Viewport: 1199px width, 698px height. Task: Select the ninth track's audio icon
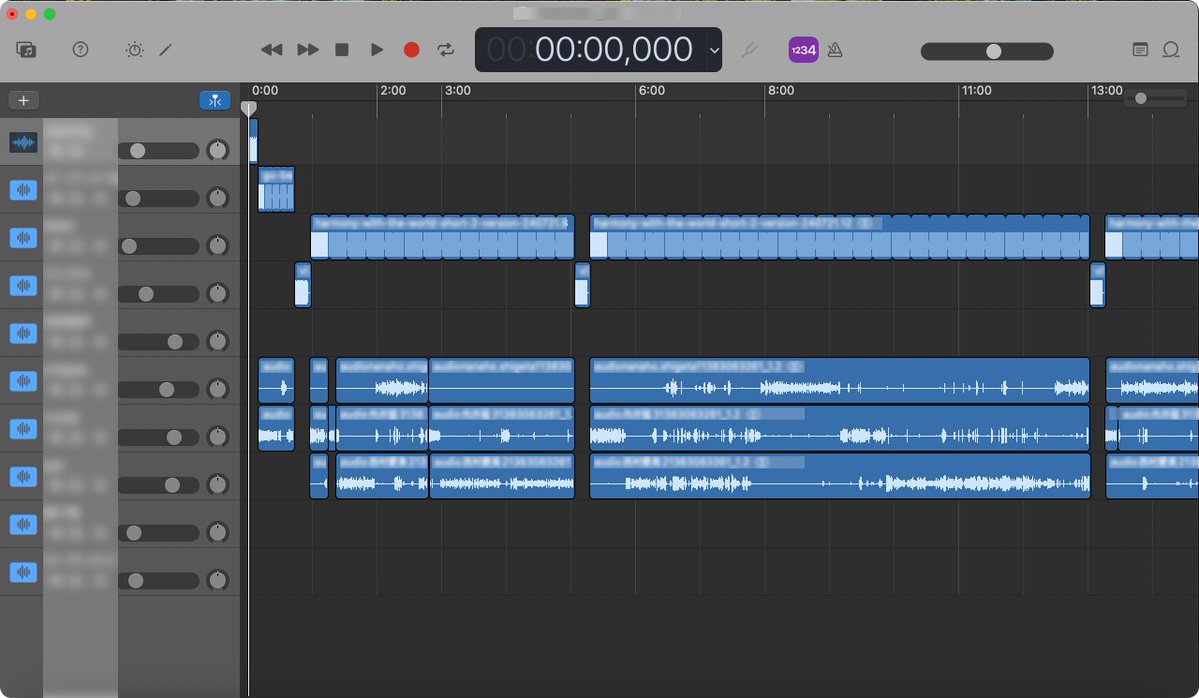pyautogui.click(x=24, y=524)
